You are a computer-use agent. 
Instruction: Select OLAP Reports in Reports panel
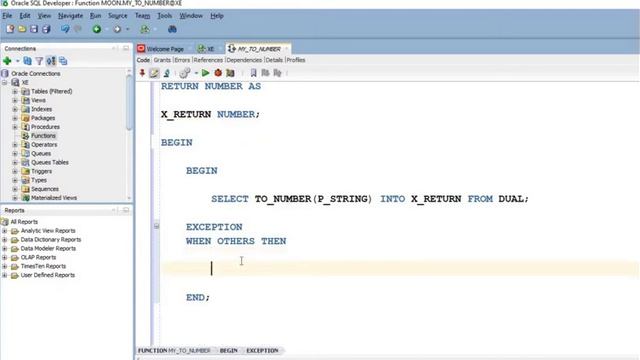coord(38,257)
